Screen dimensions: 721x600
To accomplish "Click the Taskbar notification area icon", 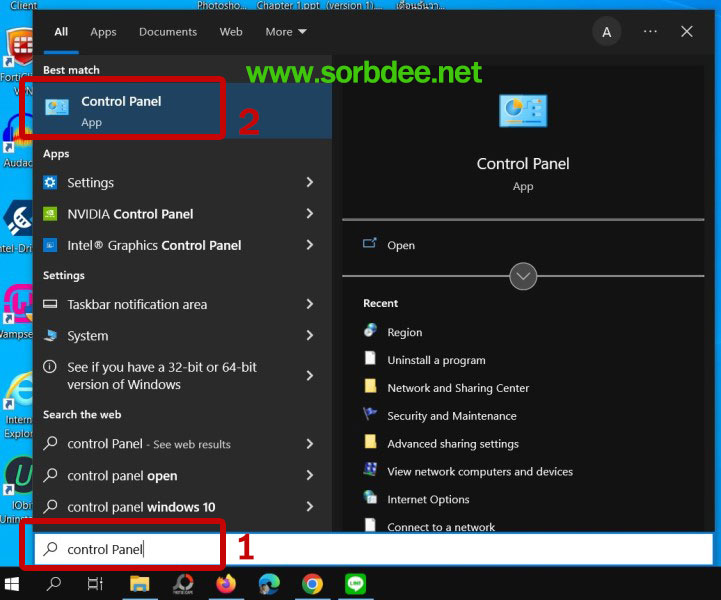I will point(50,304).
